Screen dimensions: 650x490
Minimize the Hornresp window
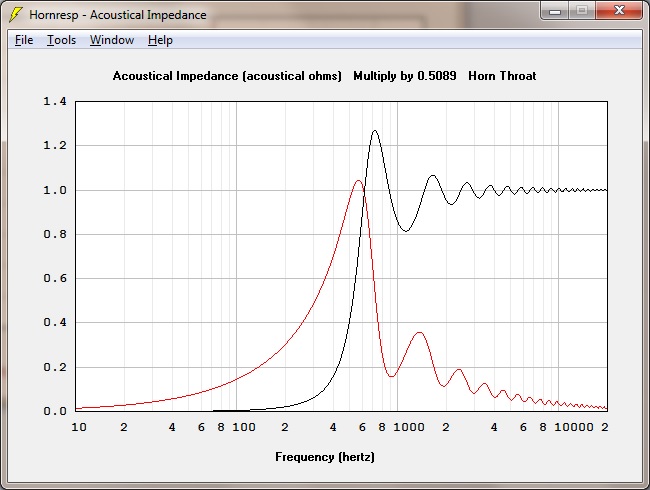[555, 11]
